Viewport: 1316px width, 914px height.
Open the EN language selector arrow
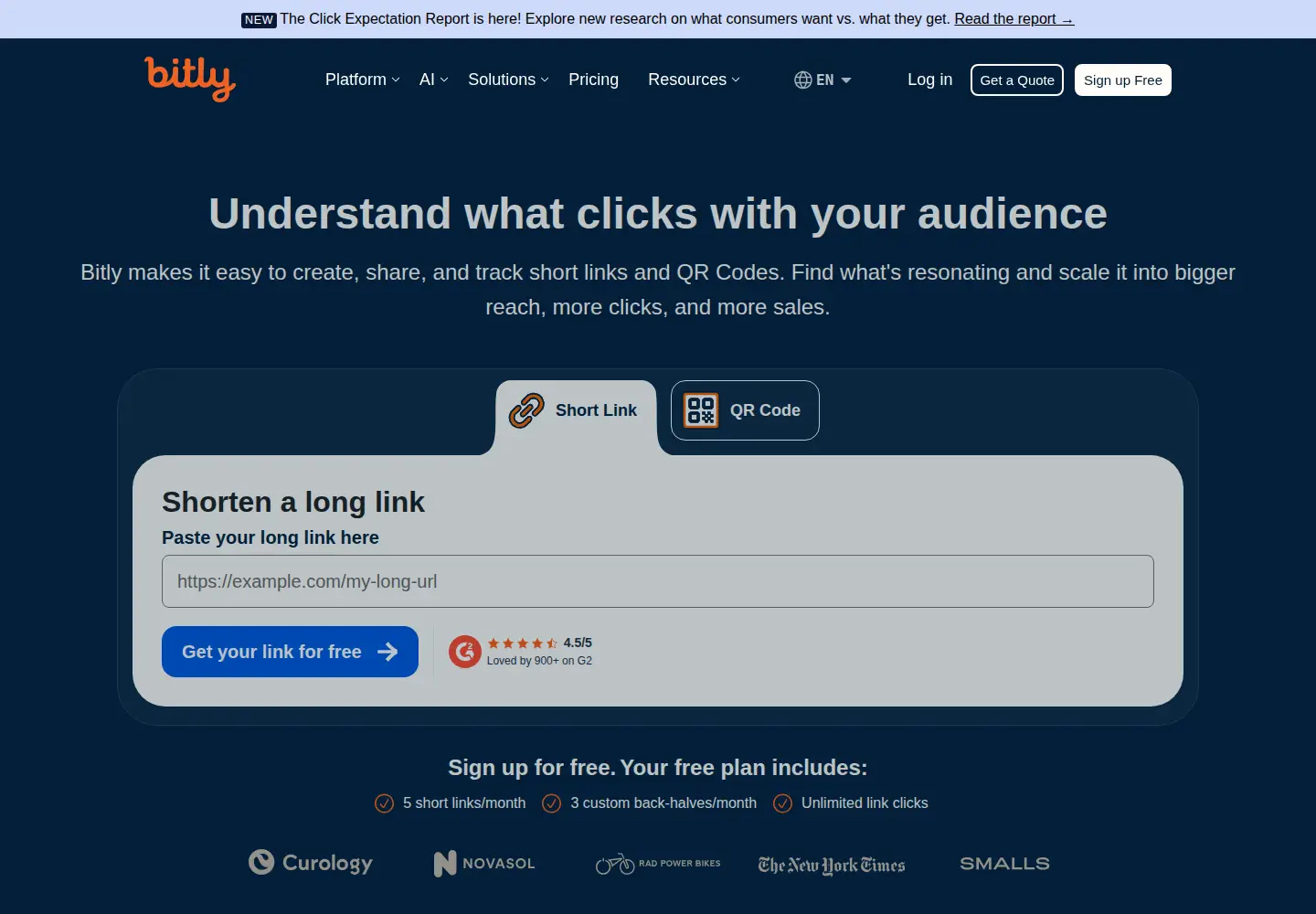[846, 80]
